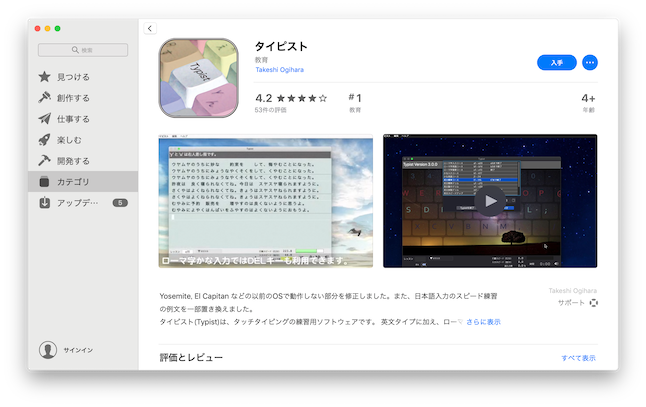Click the 教育 category label under title

tap(261, 60)
